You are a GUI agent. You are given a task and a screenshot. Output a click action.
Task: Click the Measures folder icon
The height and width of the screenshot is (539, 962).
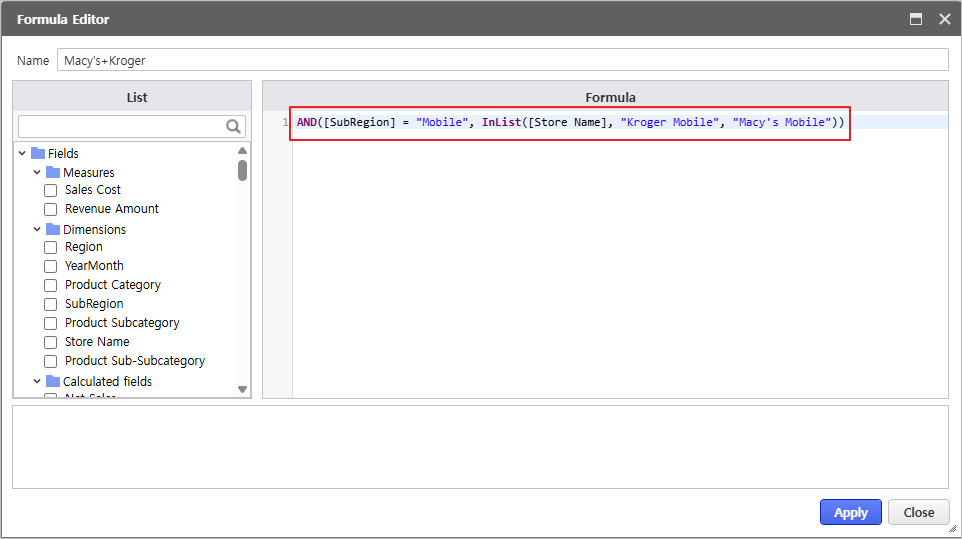(53, 172)
